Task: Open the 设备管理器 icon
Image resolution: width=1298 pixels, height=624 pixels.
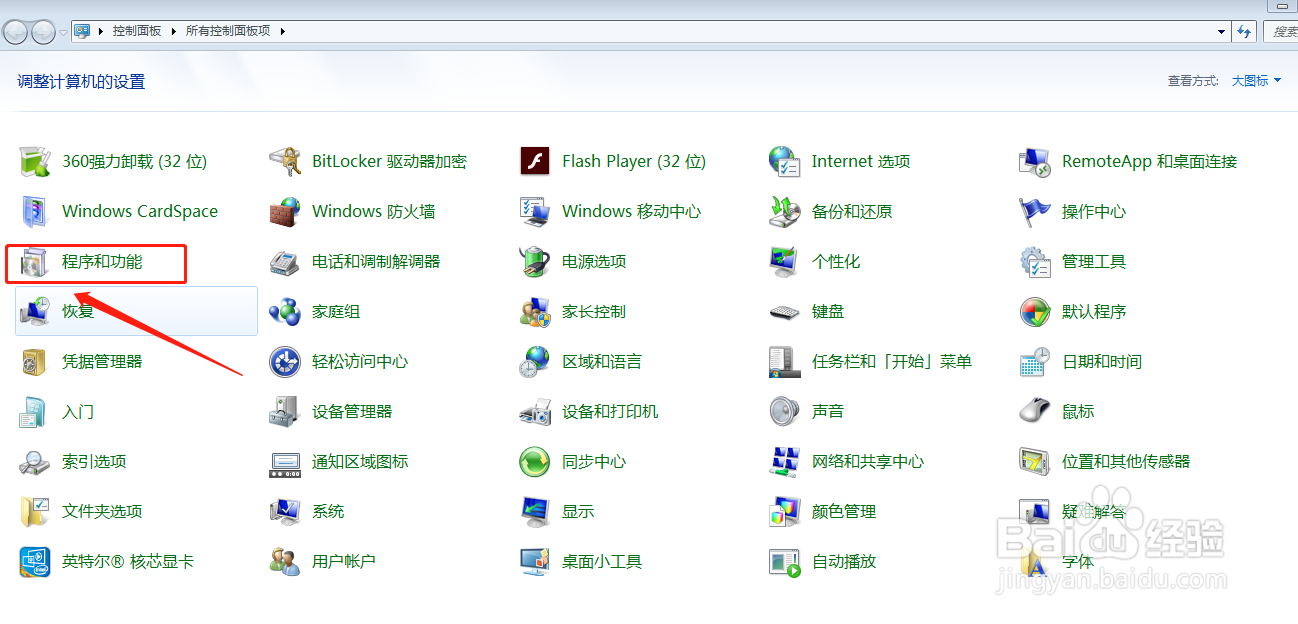Action: (285, 411)
